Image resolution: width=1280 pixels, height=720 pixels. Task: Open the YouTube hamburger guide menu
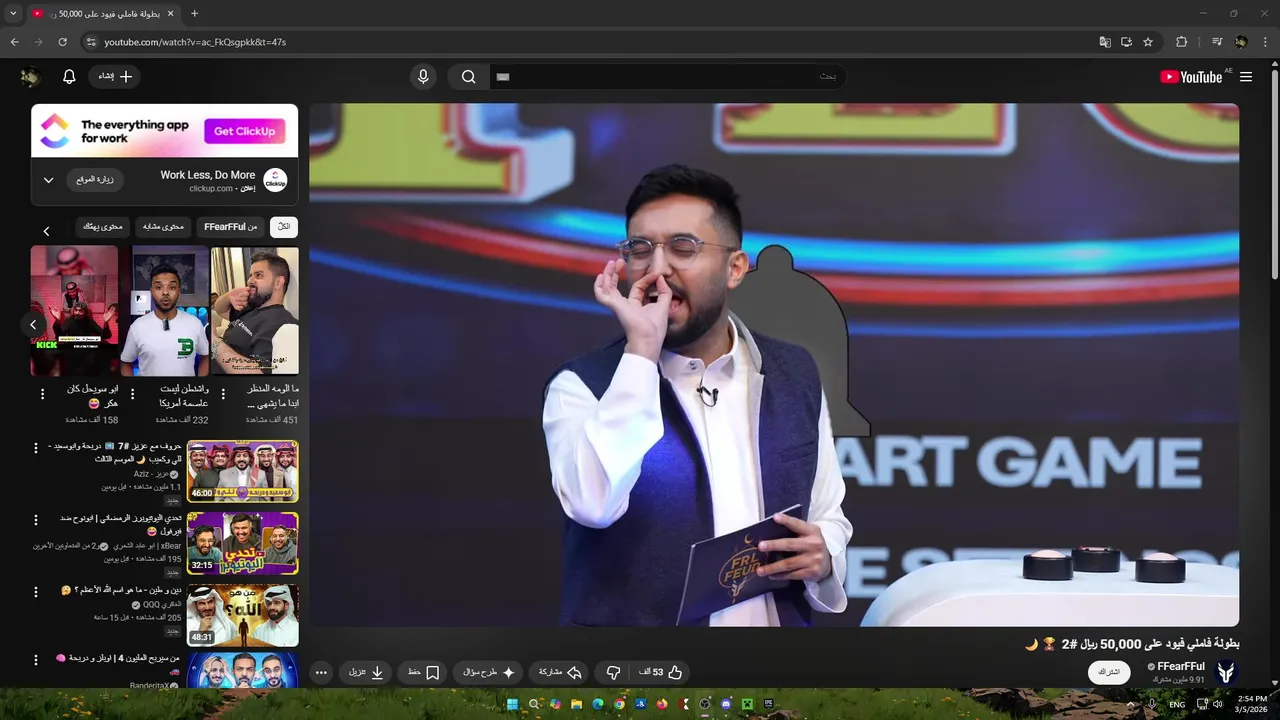coord(1246,77)
